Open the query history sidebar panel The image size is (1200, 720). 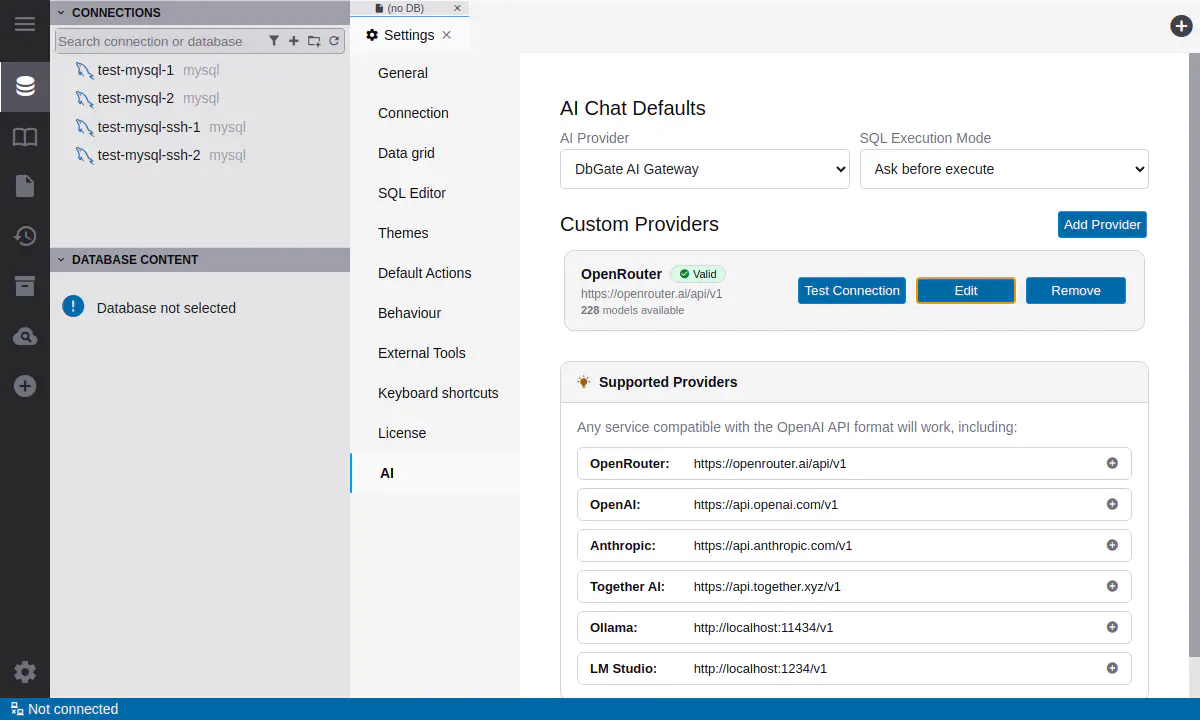pos(25,236)
